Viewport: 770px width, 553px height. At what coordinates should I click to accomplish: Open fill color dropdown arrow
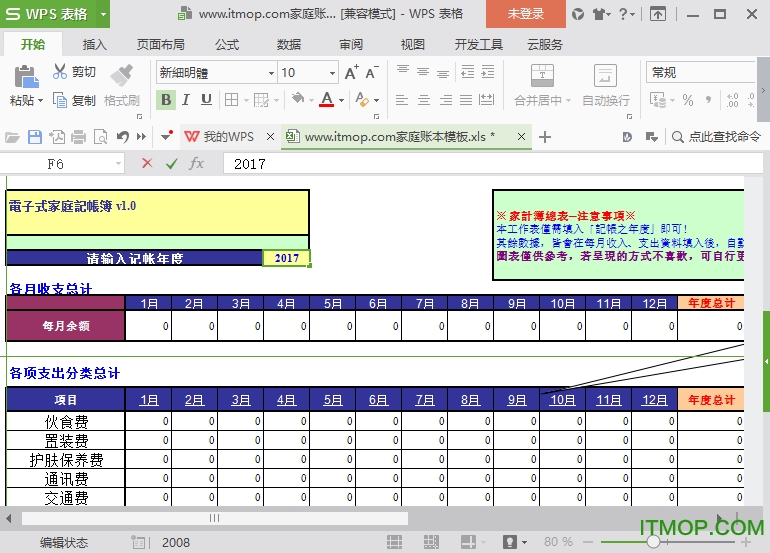coord(311,100)
